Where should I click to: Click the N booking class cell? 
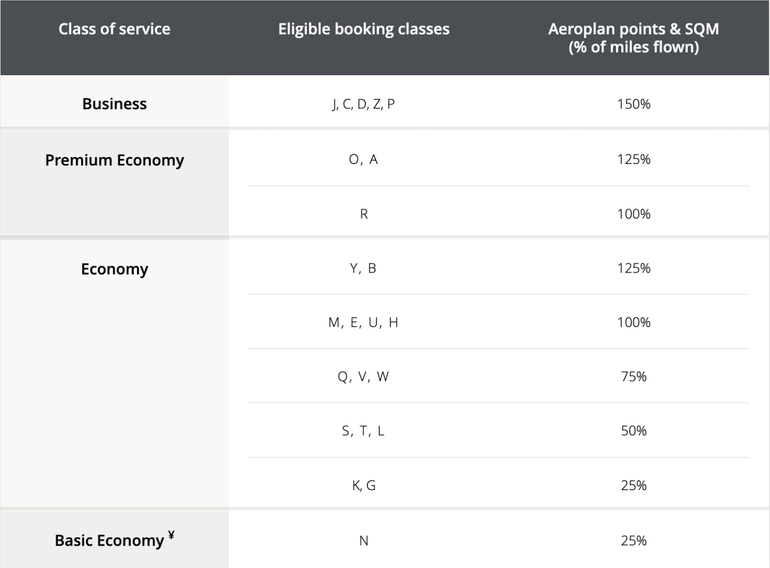click(363, 540)
